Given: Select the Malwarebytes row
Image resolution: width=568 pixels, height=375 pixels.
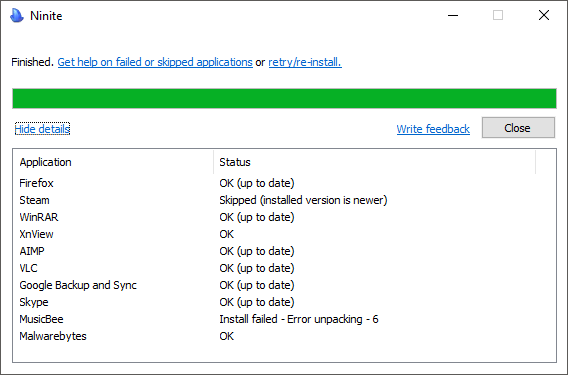Looking at the screenshot, I should pyautogui.click(x=284, y=336).
